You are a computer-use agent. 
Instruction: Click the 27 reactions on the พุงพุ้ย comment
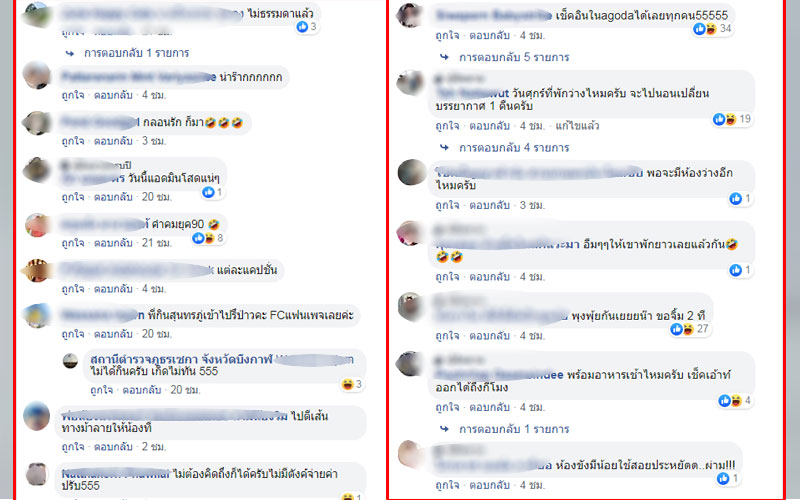pyautogui.click(x=689, y=329)
